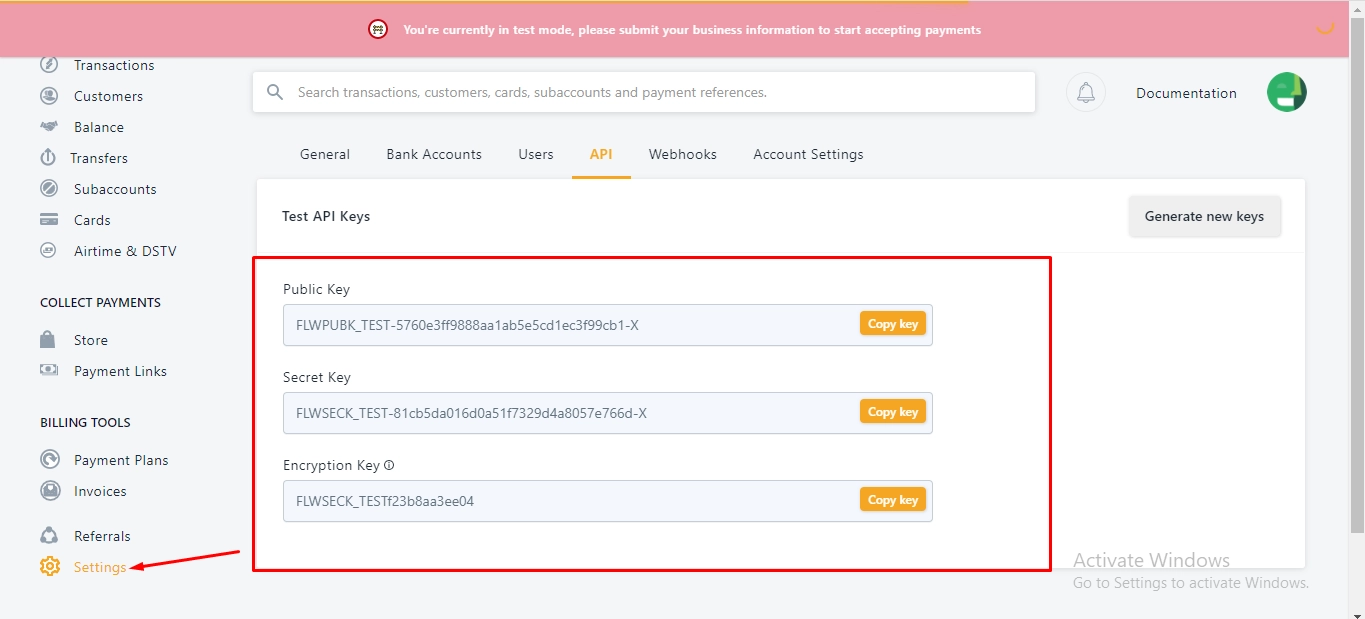The image size is (1365, 619).
Task: Click the notification bell icon
Action: (x=1086, y=93)
